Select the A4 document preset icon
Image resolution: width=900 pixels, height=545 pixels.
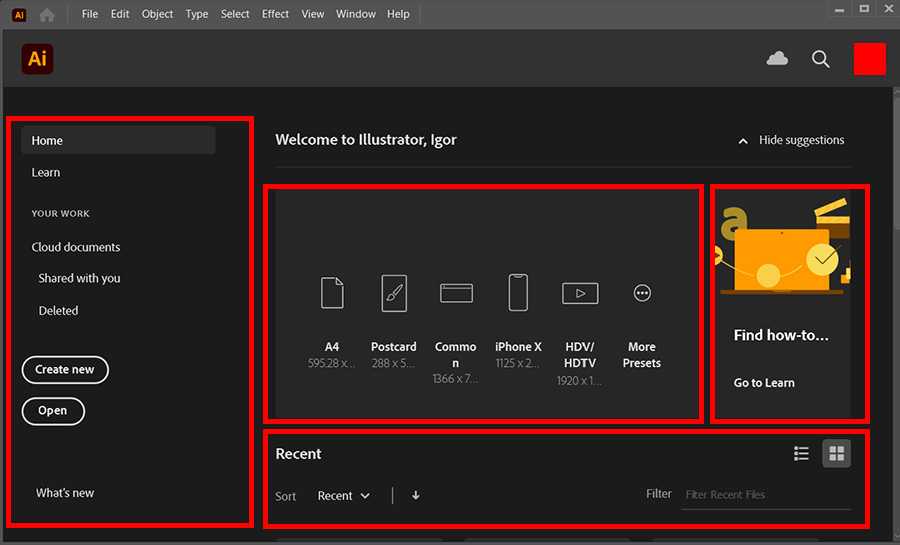coord(332,293)
